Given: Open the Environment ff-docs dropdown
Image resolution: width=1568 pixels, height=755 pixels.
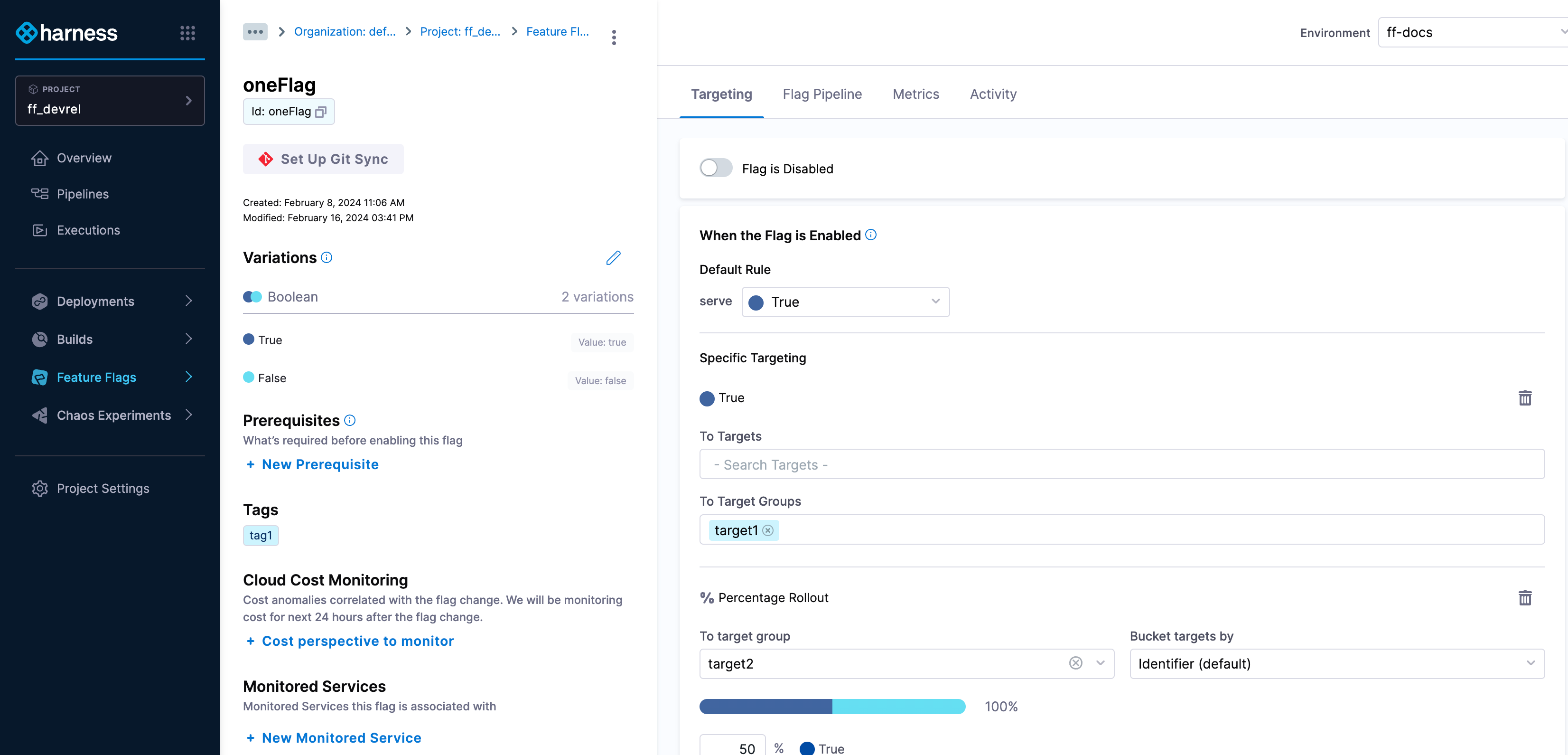Looking at the screenshot, I should click(x=1473, y=32).
